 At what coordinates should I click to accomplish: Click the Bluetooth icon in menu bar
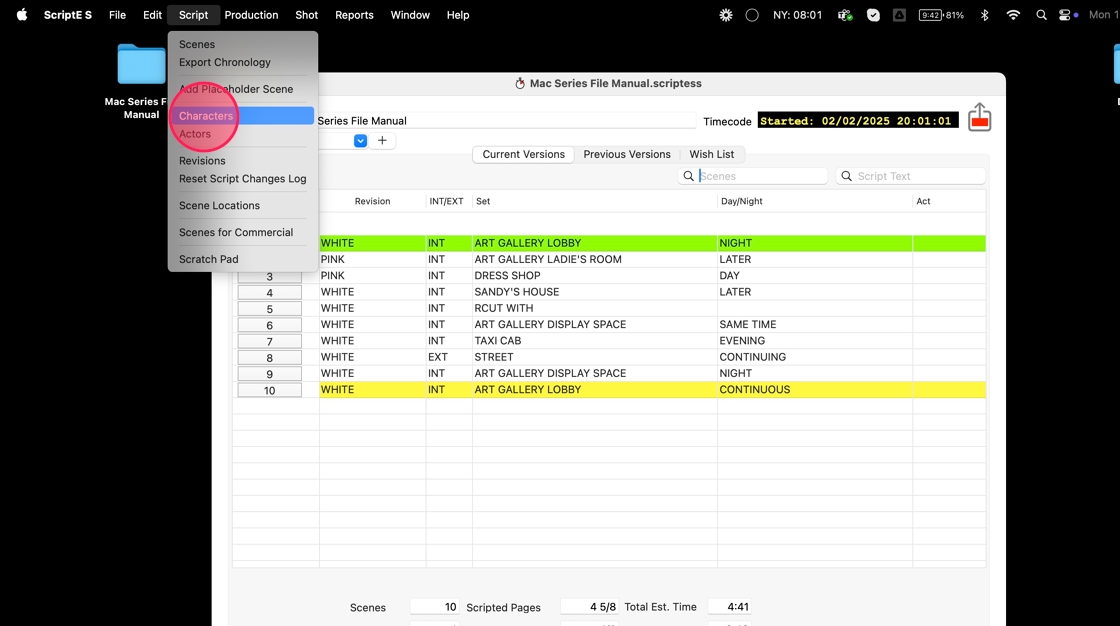tap(984, 14)
